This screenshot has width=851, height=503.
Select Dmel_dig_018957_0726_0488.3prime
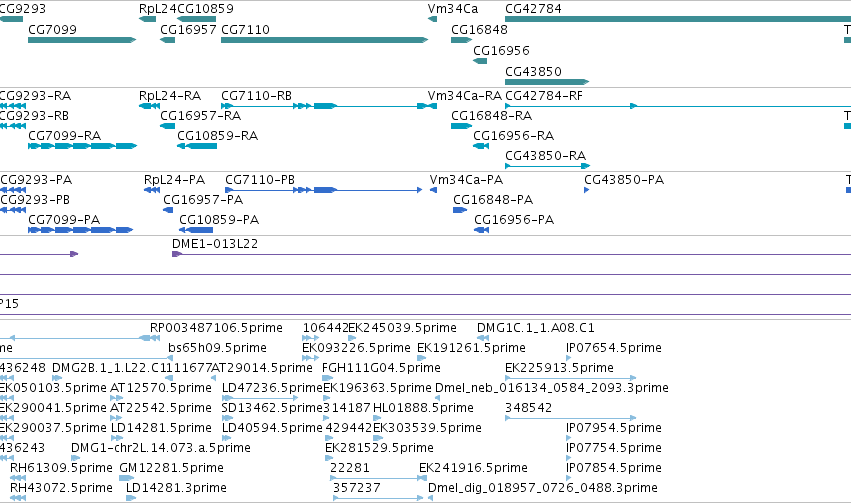[x=543, y=488]
